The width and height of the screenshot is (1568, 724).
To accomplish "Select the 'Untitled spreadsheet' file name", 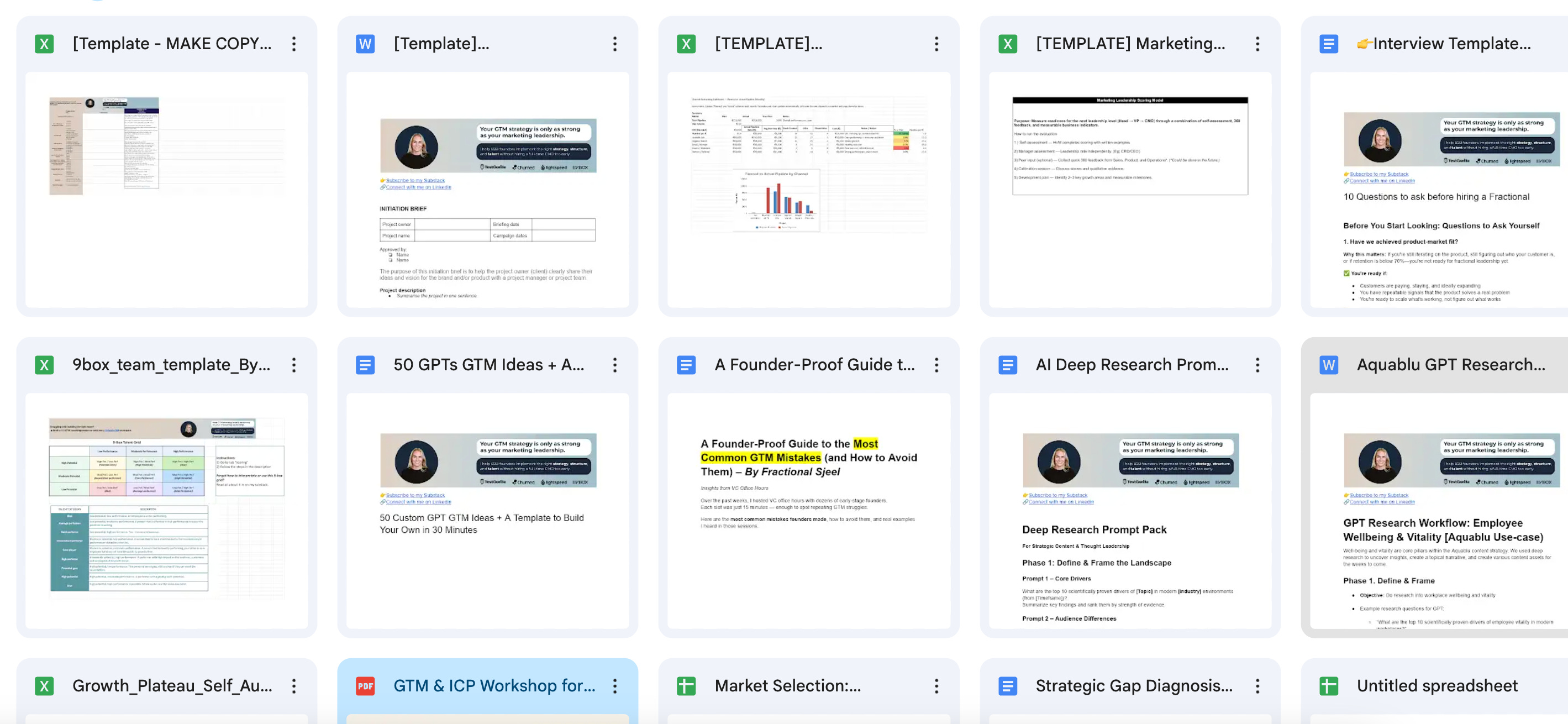I will coord(1437,686).
